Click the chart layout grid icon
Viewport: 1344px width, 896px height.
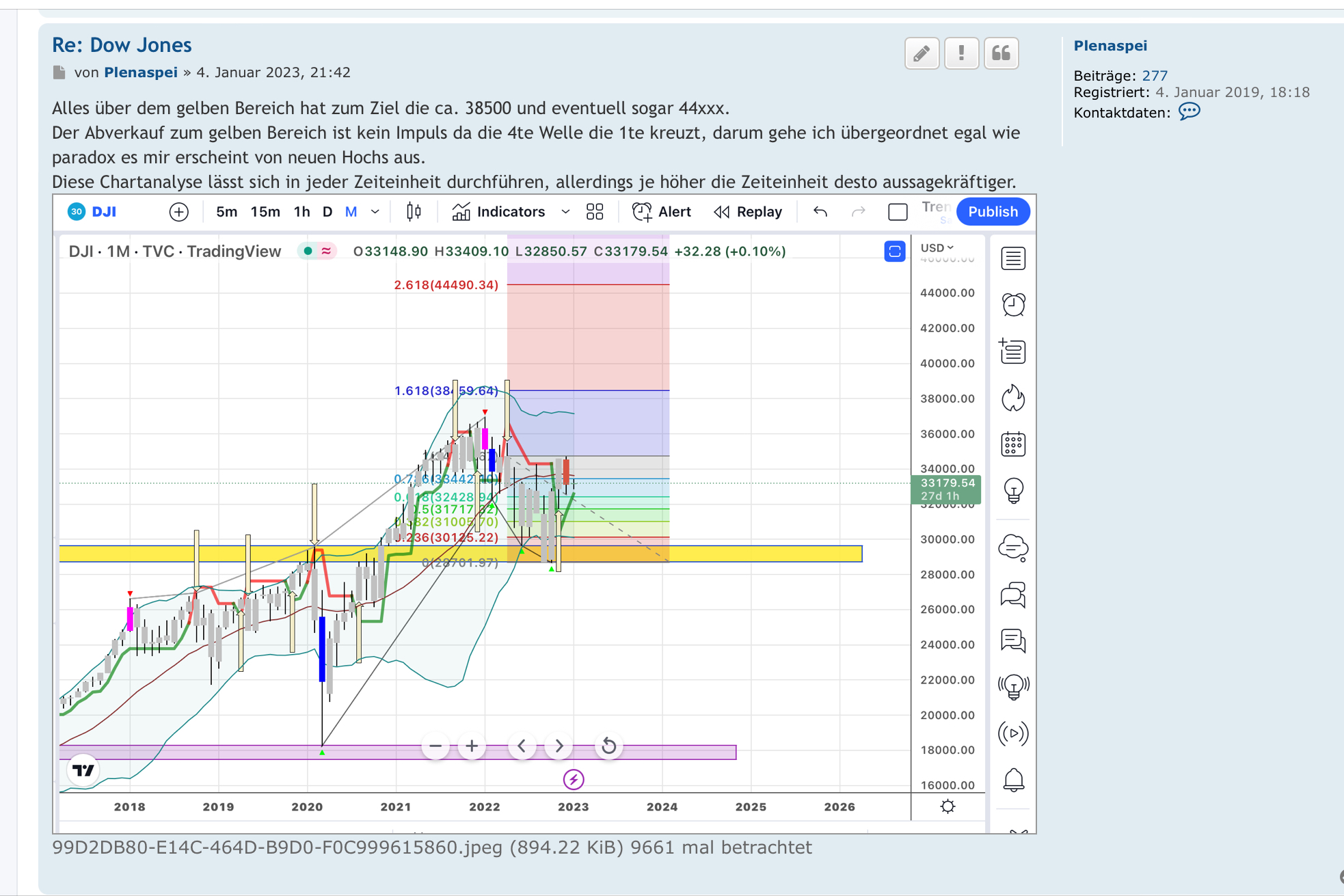(595, 212)
